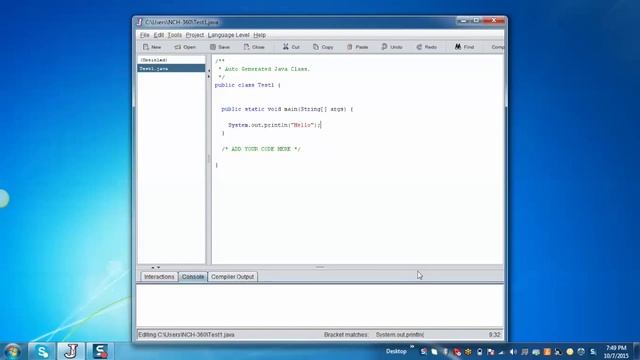Maximize the DrJava window
The width and height of the screenshot is (640, 360).
476,20
